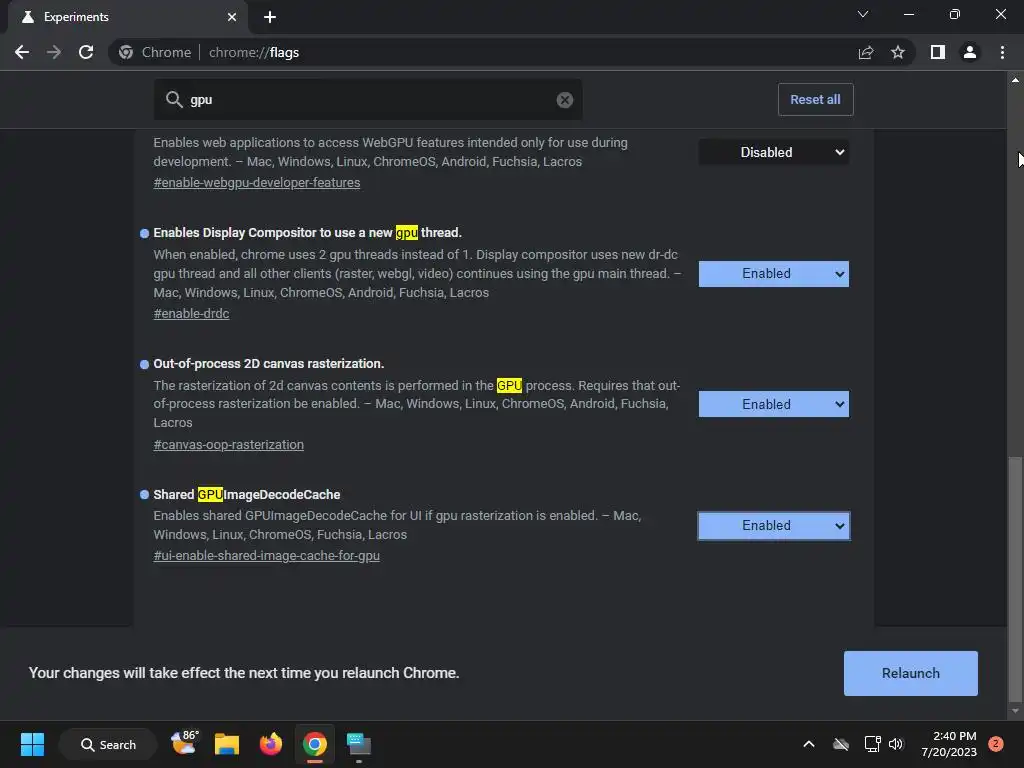Open the WebGPU developer features Disabled dropdown
This screenshot has height=768, width=1024.
coord(774,152)
